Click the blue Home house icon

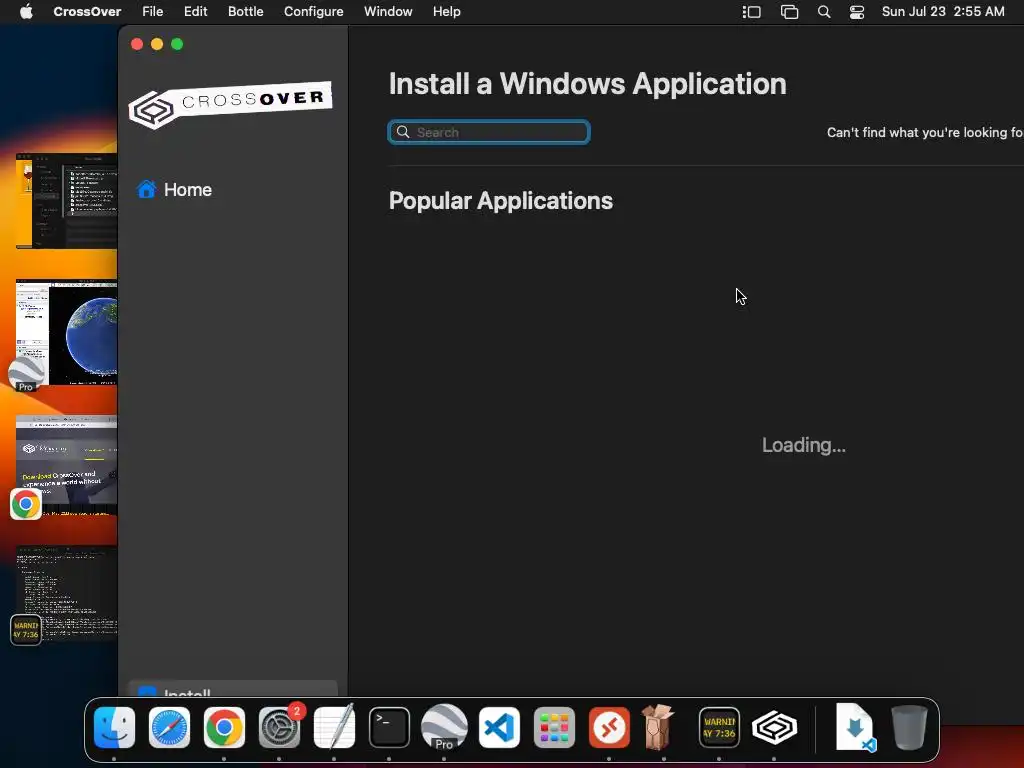click(x=146, y=189)
